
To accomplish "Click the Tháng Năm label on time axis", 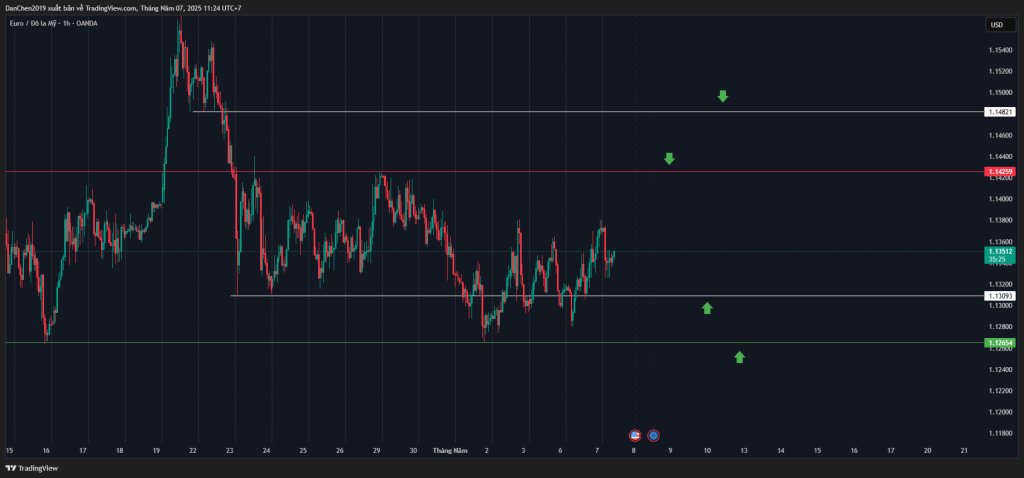I will [450, 451].
